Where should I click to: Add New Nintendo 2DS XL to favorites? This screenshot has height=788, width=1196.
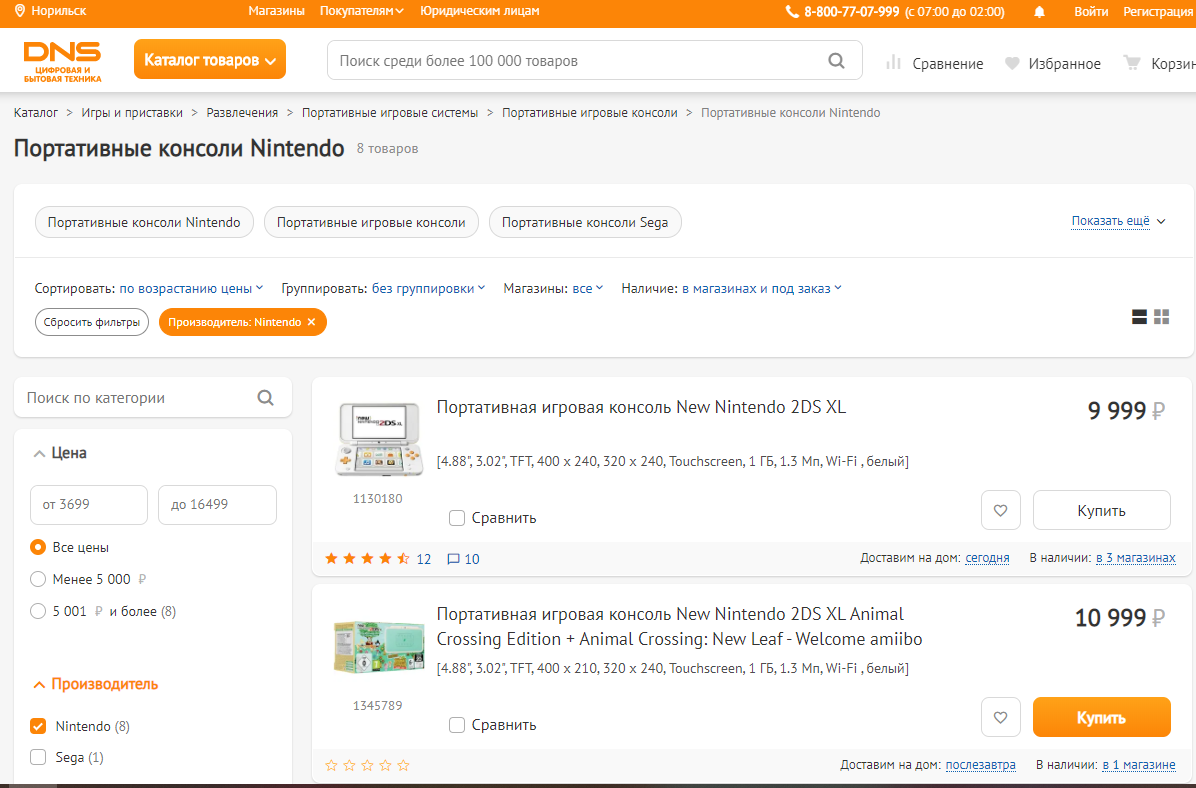click(1001, 510)
